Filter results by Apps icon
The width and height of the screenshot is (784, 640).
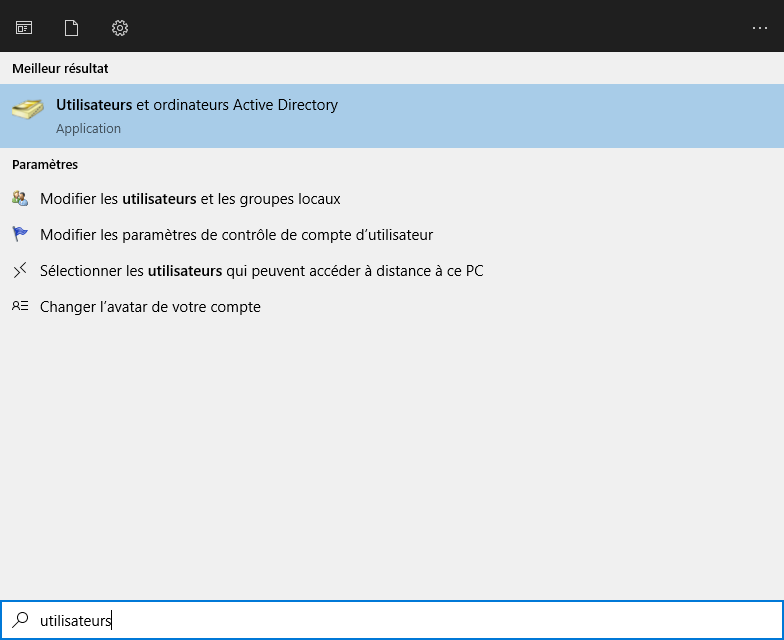pyautogui.click(x=24, y=28)
